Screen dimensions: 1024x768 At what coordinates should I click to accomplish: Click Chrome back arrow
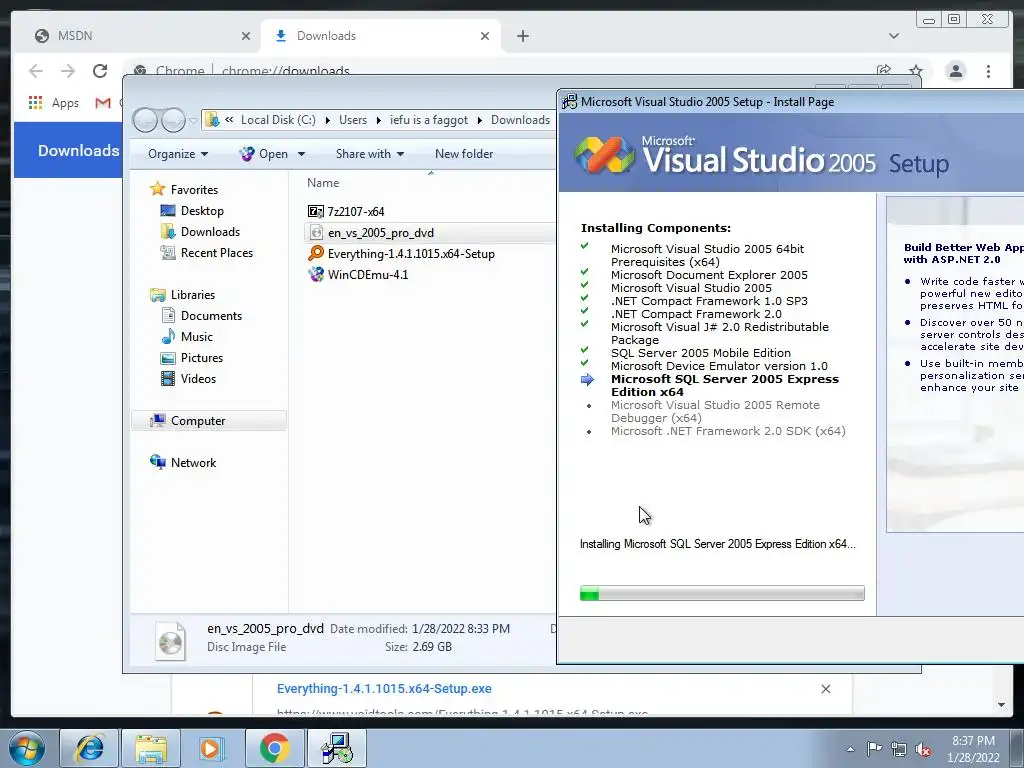[x=36, y=71]
